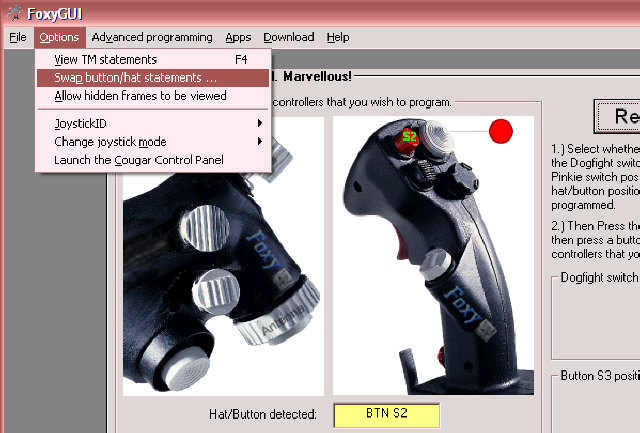This screenshot has height=433, width=640.
Task: Expand the JoystickID submenu
Action: pos(153,123)
